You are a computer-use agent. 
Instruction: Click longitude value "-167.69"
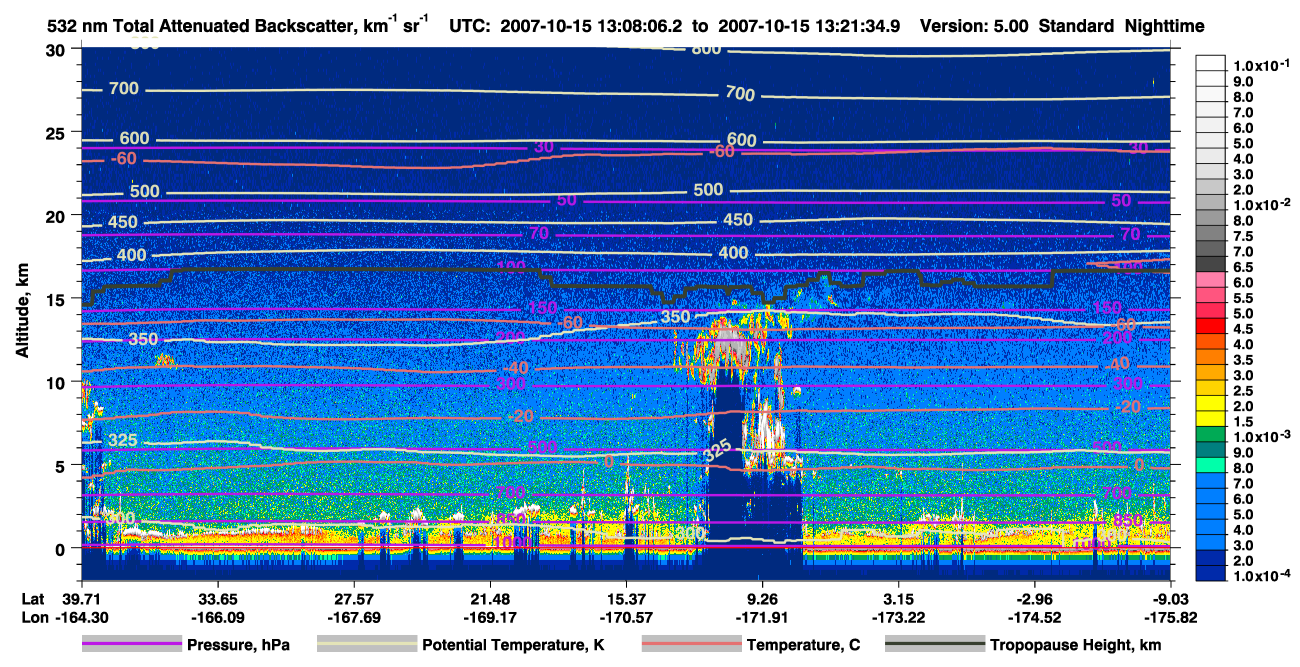[353, 617]
